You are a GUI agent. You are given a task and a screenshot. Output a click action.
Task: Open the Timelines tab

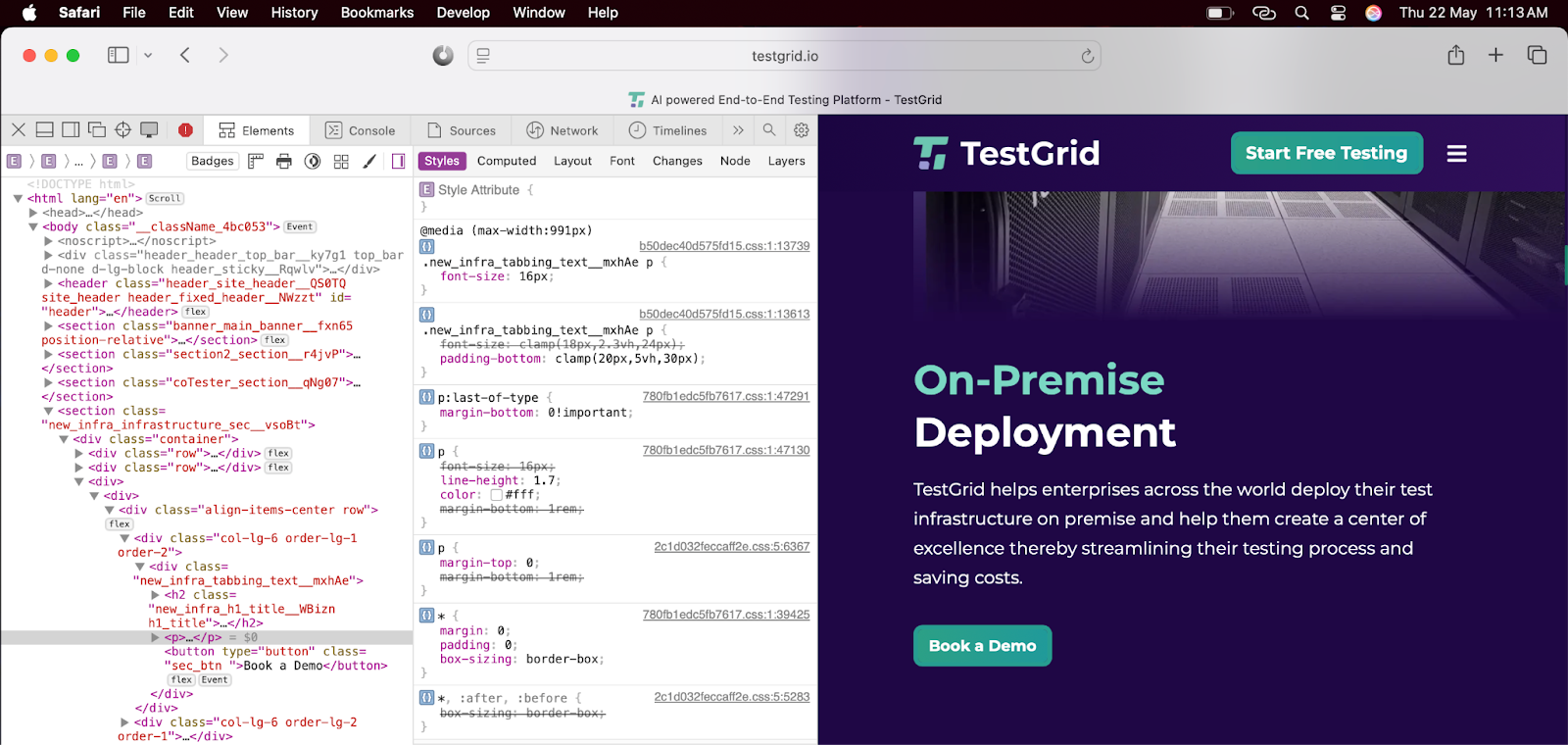(667, 130)
